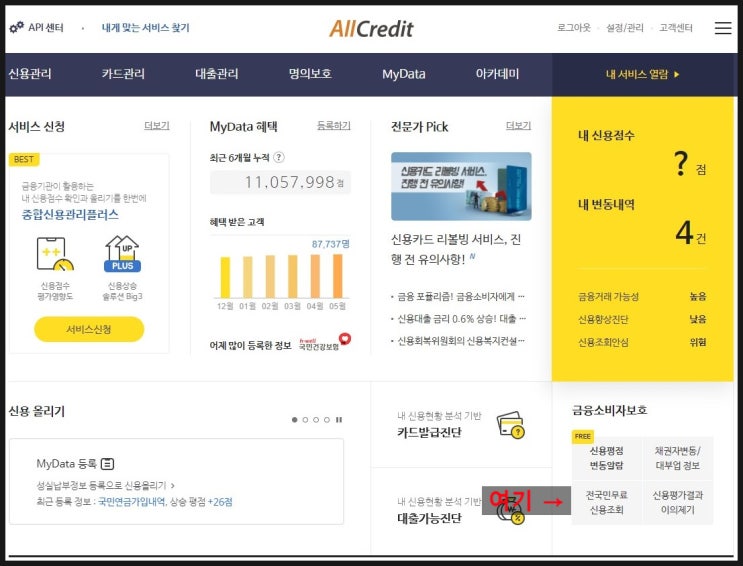Screen dimensions: 743x566
Task: Click 신용조회안심 row
Action: coord(642,342)
